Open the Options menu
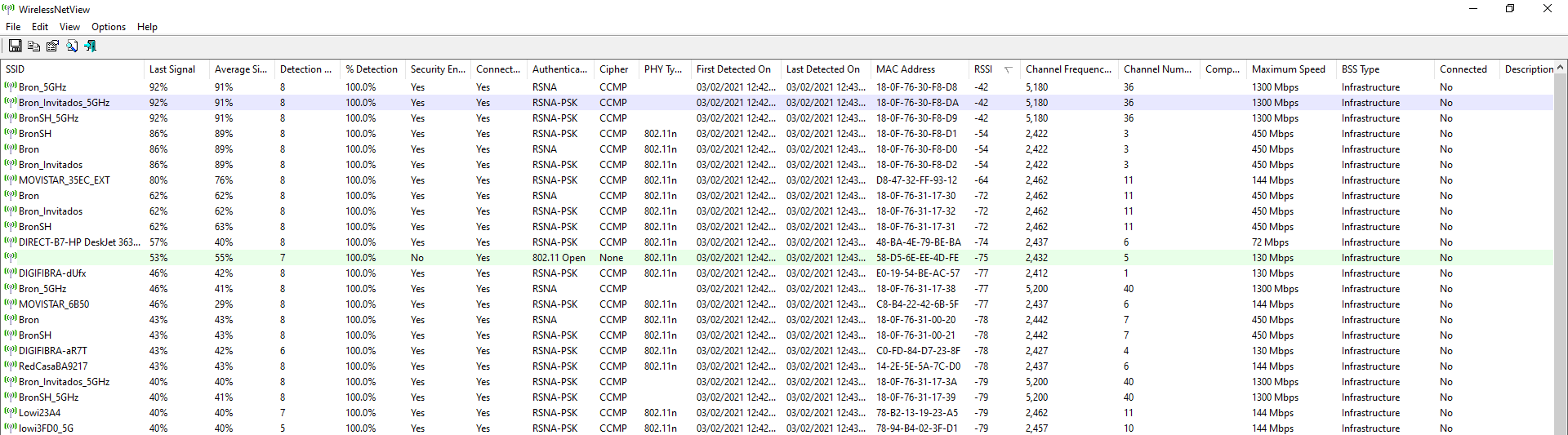 point(109,27)
